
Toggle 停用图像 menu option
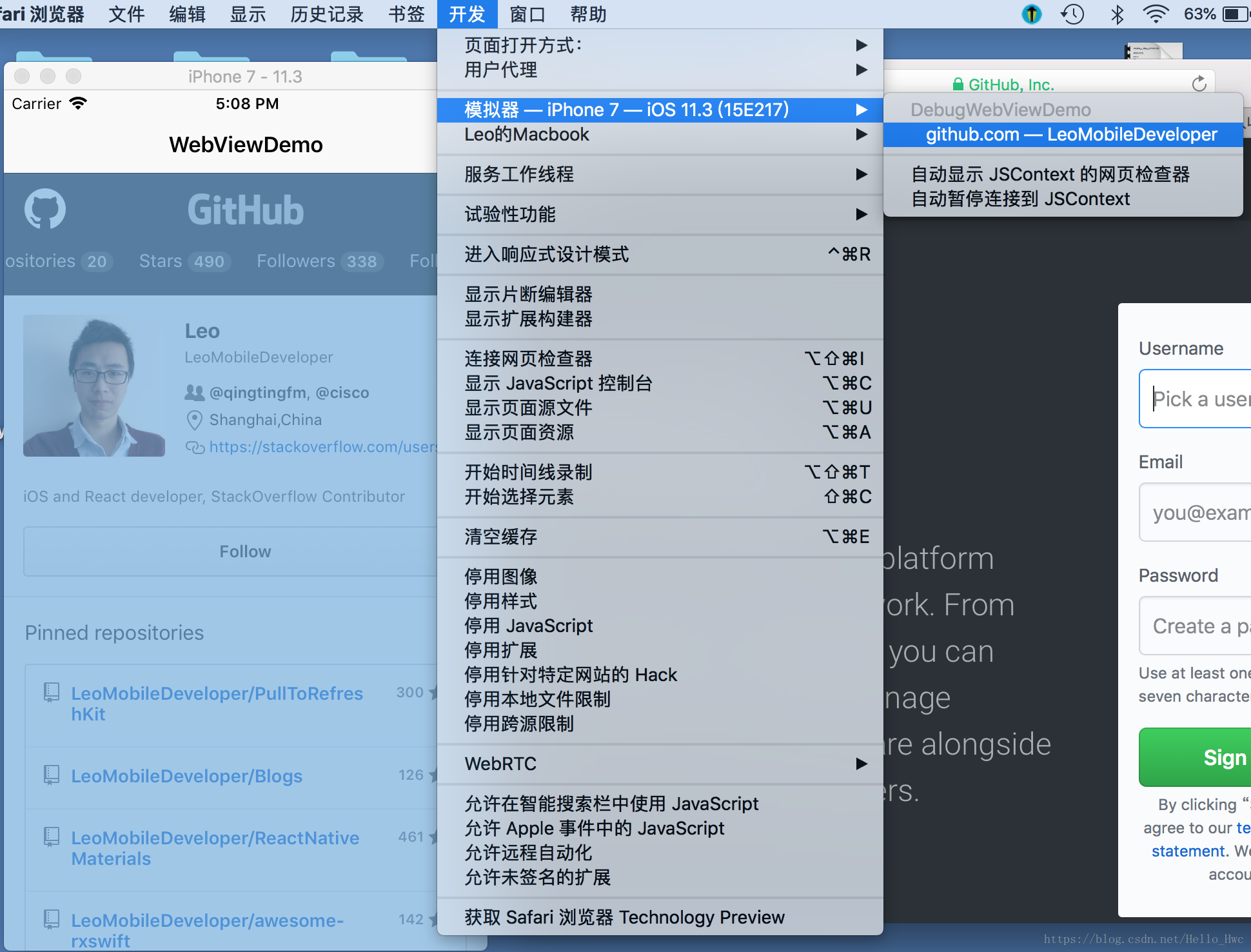(x=501, y=577)
